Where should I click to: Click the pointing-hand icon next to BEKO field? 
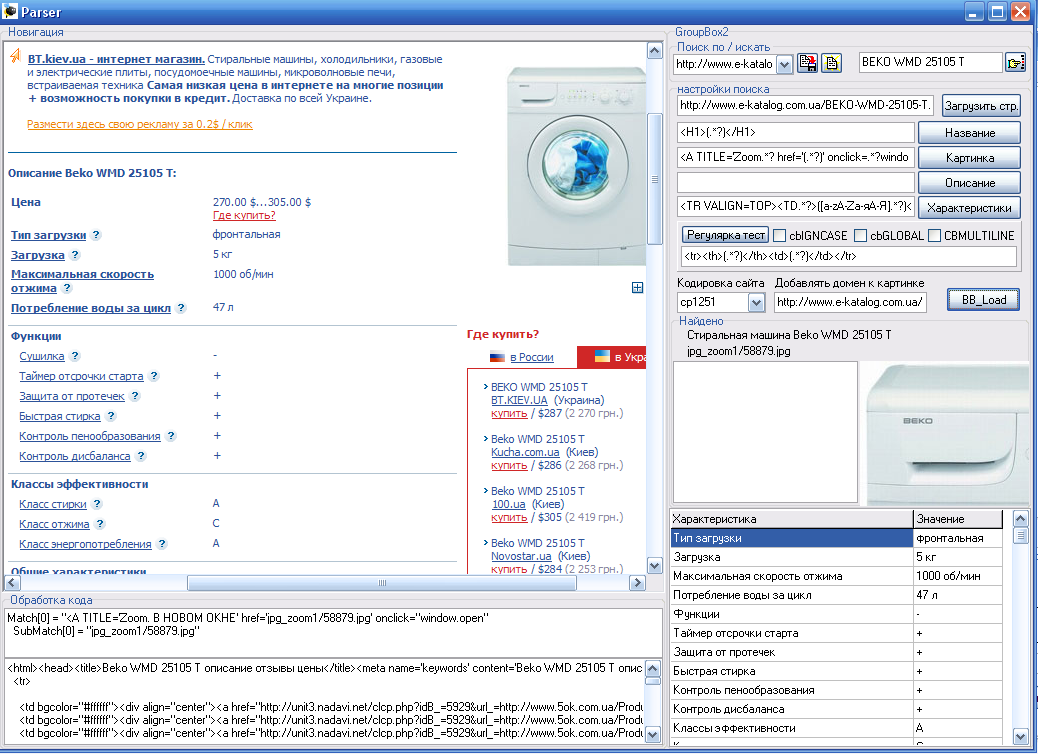tap(1016, 64)
